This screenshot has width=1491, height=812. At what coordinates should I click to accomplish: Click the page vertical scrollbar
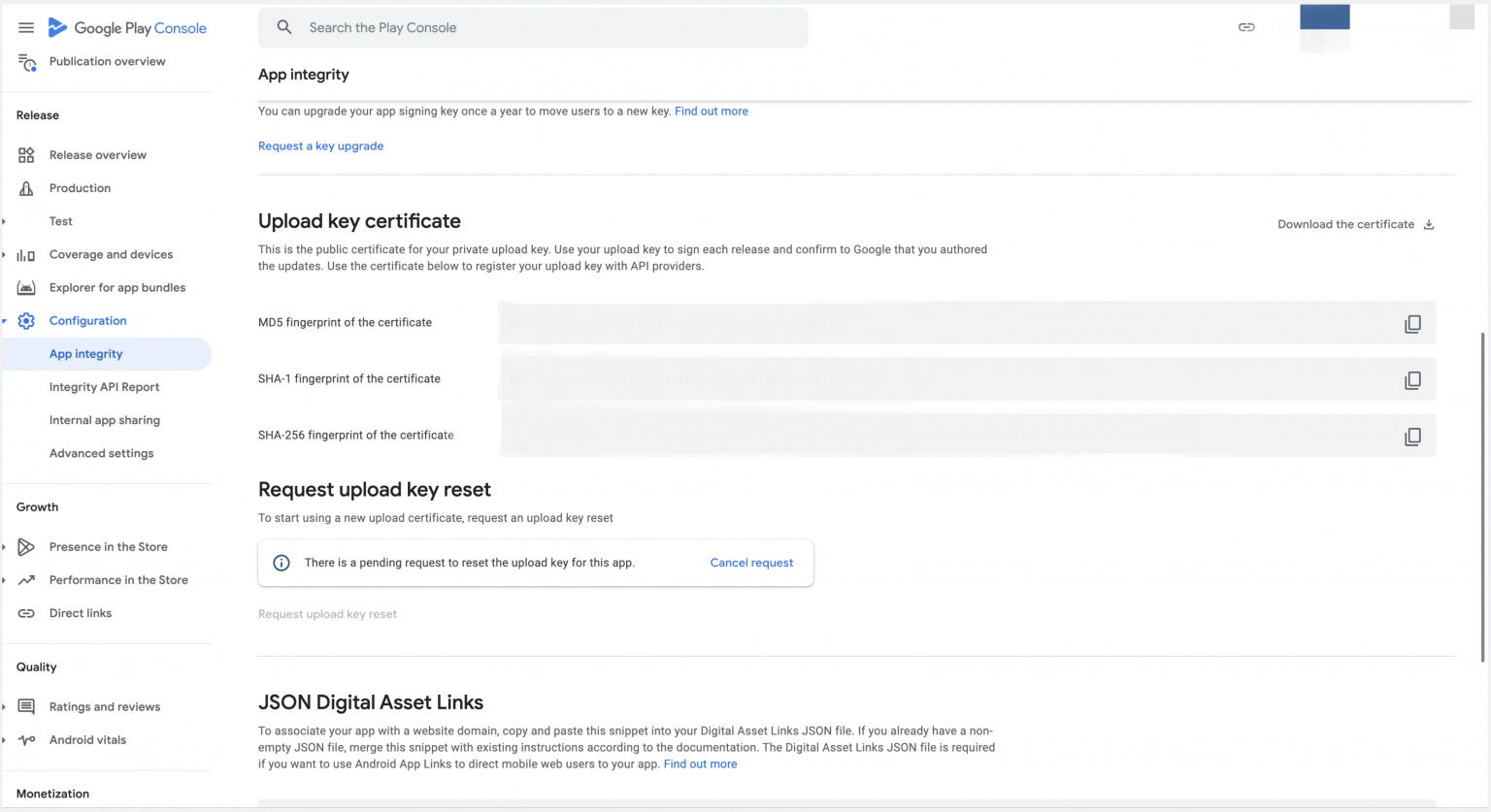click(x=1482, y=497)
